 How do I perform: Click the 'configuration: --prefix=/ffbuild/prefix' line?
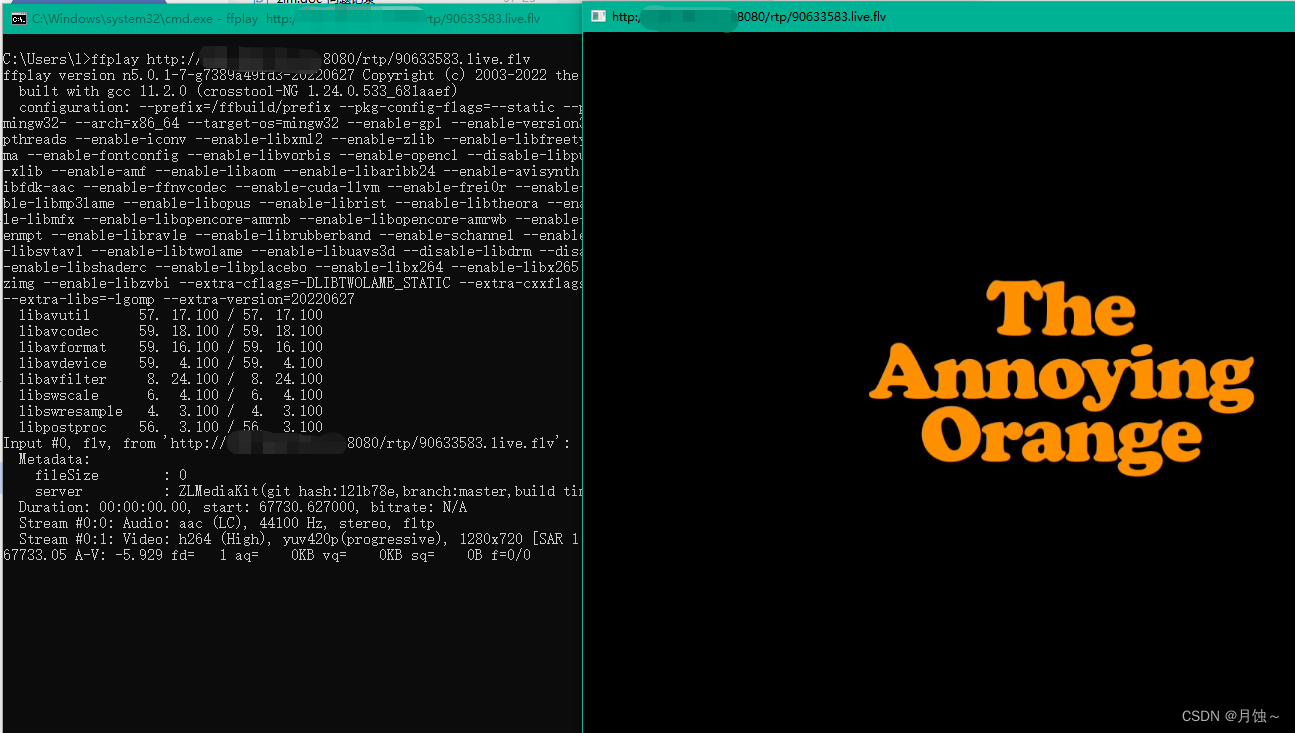point(300,107)
